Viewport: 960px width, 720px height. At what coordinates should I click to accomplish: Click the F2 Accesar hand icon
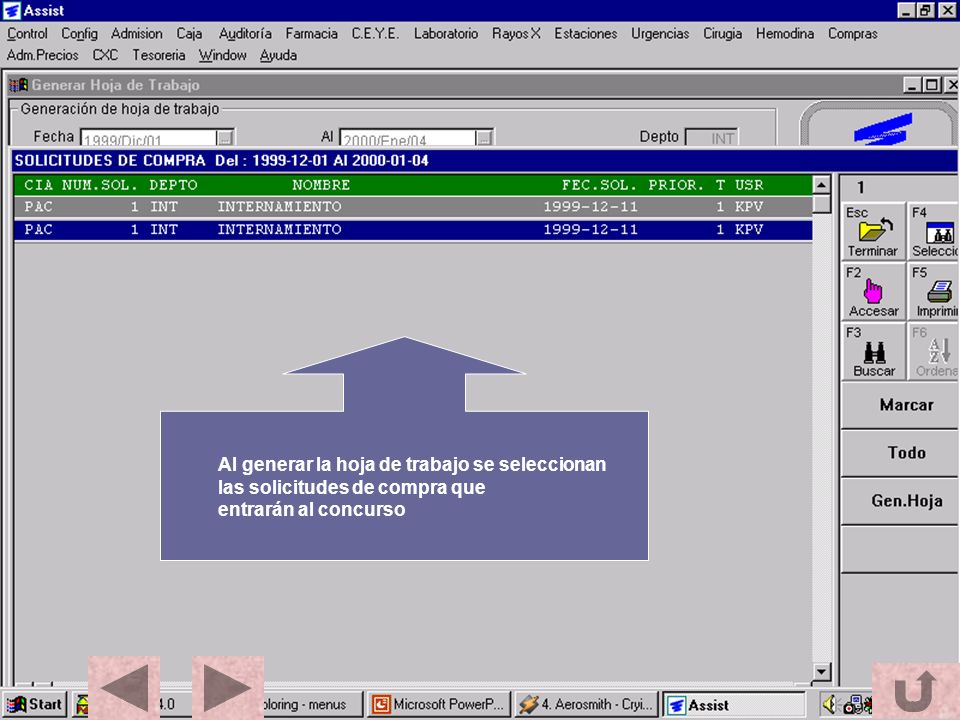(873, 291)
